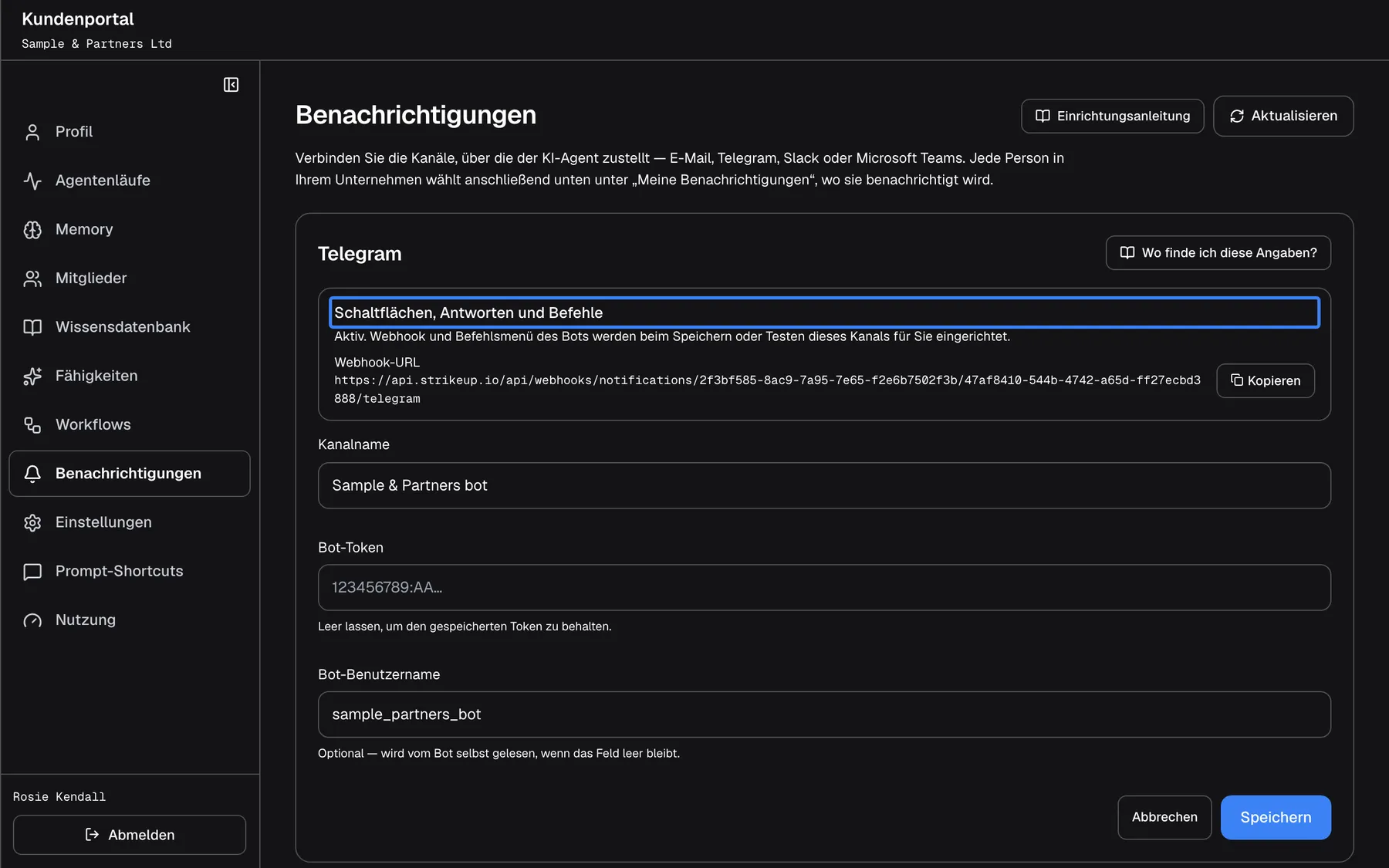1389x868 pixels.
Task: Click 'Sample & Partners Ltd' company name
Action: pyautogui.click(x=96, y=44)
